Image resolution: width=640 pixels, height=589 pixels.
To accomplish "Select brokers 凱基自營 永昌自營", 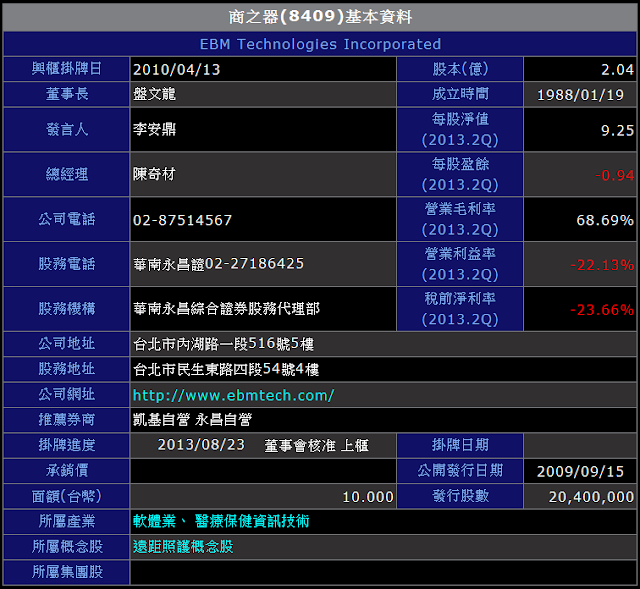I will 192,420.
